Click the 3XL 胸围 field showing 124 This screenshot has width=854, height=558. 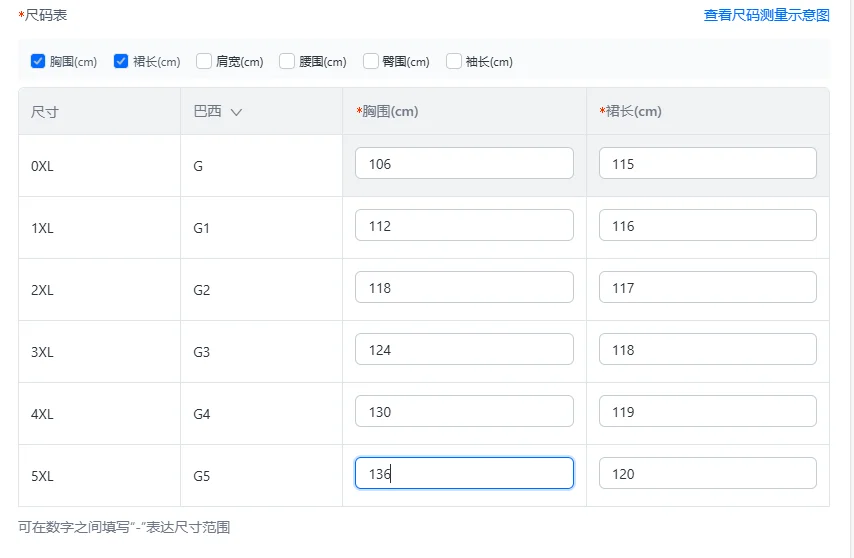(x=464, y=350)
